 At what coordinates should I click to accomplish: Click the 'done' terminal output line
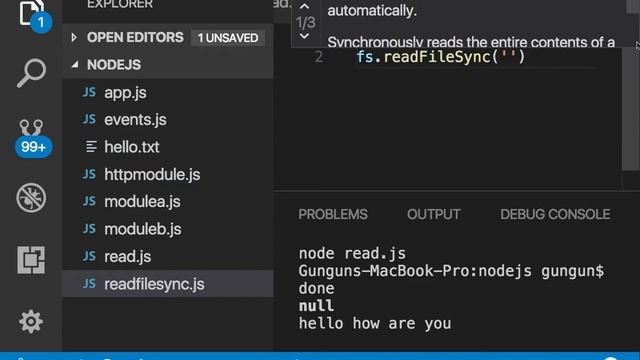coord(316,288)
